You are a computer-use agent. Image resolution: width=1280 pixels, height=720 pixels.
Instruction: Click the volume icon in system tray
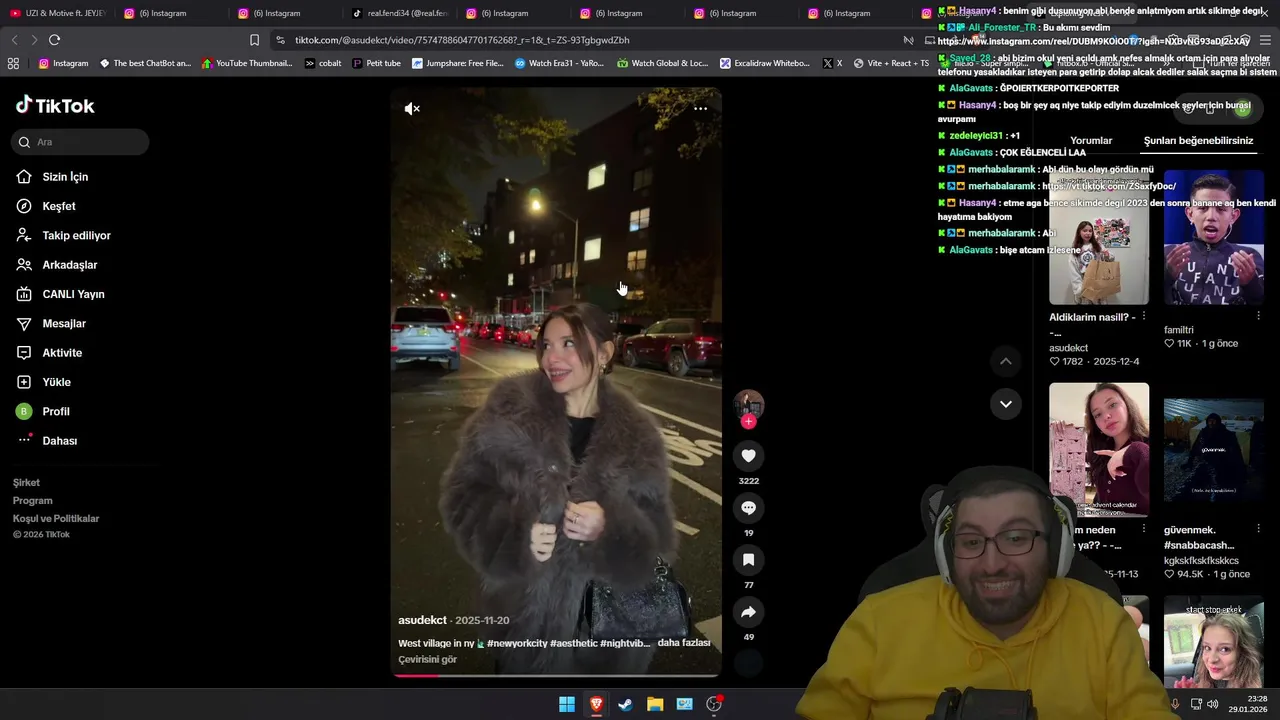coord(1213,704)
